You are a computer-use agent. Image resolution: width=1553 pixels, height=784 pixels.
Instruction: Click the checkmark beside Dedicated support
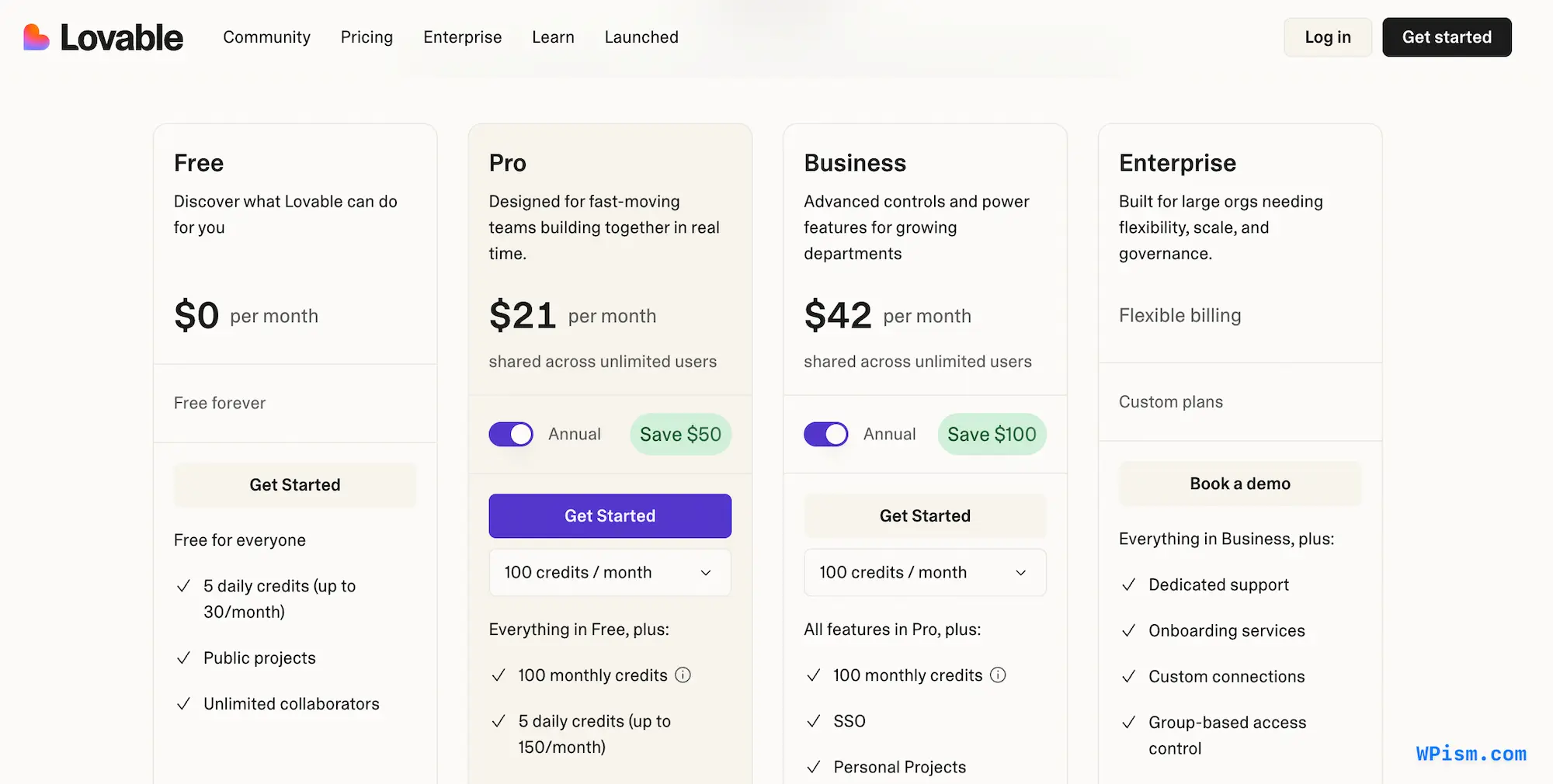1128,585
